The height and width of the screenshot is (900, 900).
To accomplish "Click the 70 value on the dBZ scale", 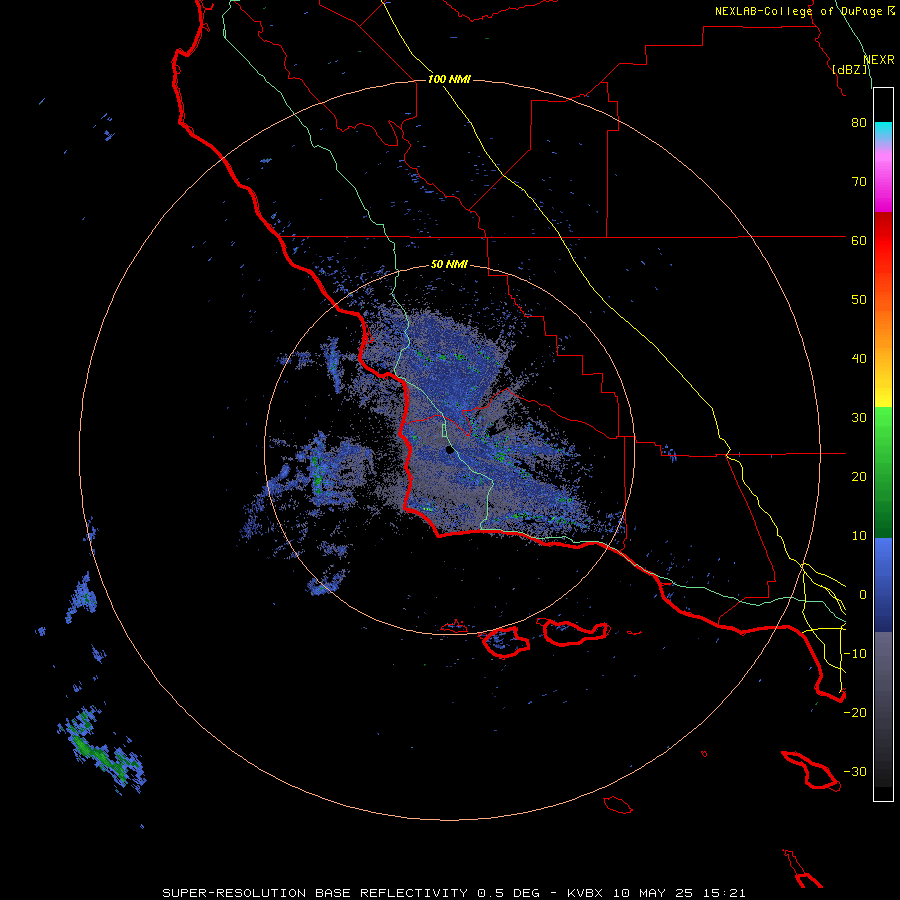I will 859,182.
